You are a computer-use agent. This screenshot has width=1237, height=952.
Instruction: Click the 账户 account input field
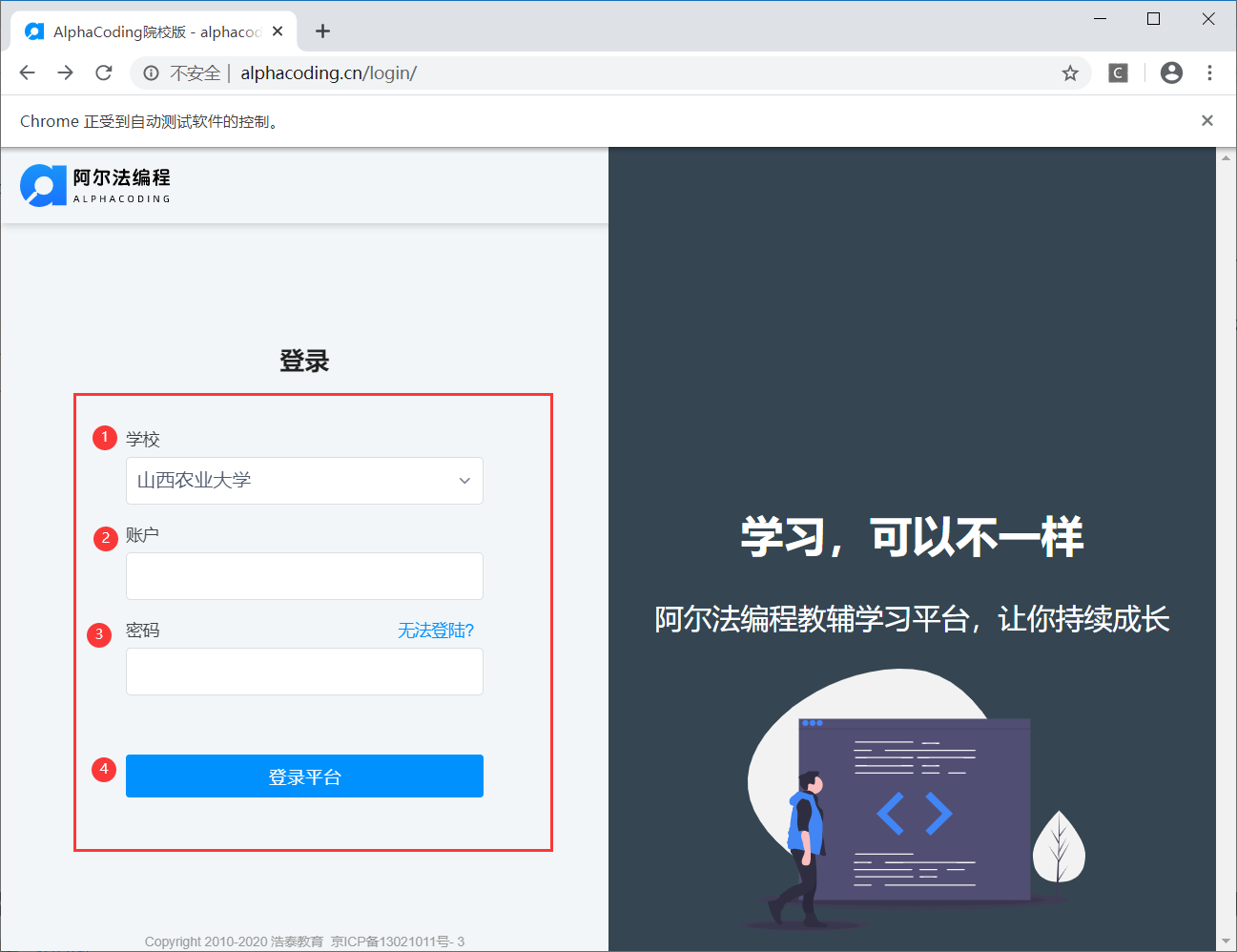tap(304, 576)
